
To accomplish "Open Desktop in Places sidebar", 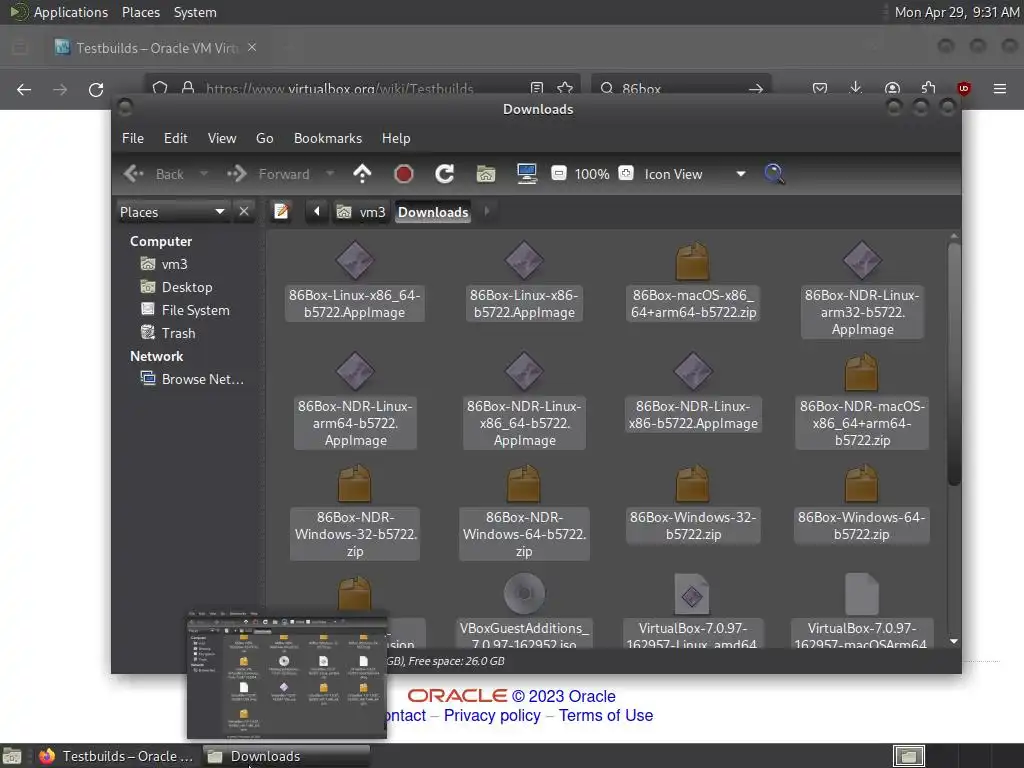I will 176,287.
